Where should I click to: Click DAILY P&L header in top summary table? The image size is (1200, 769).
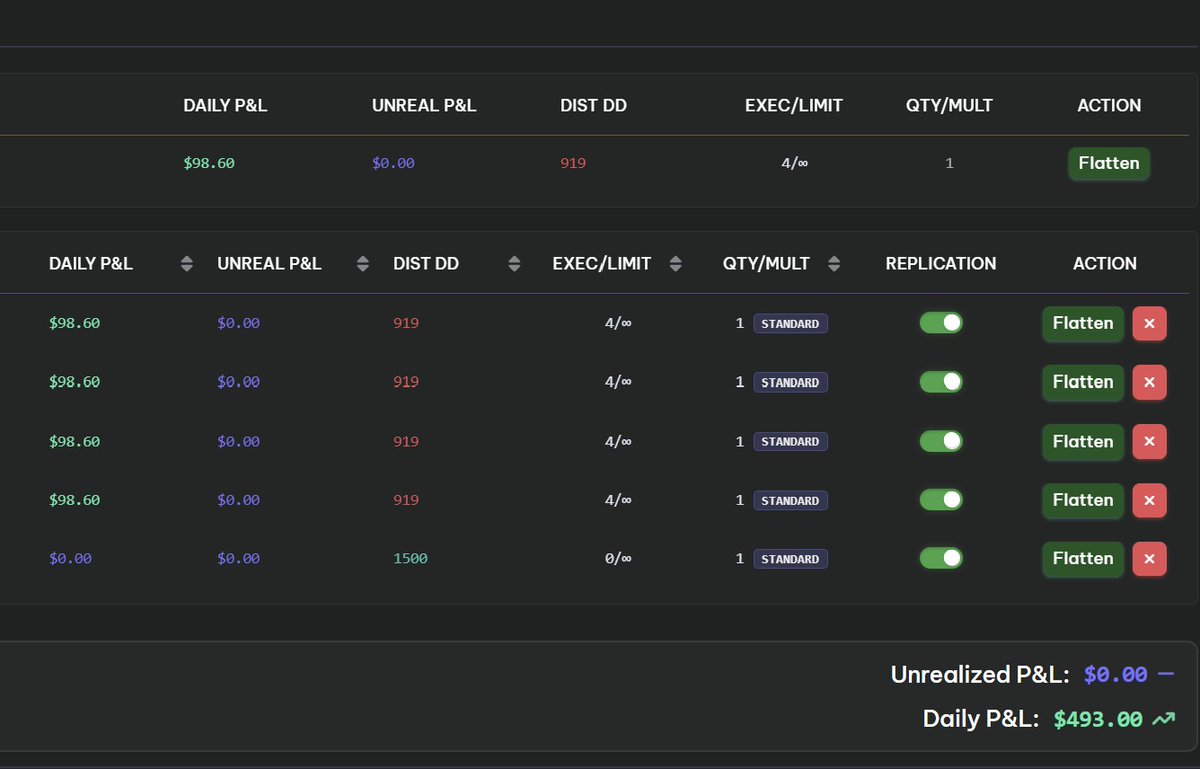(x=225, y=105)
